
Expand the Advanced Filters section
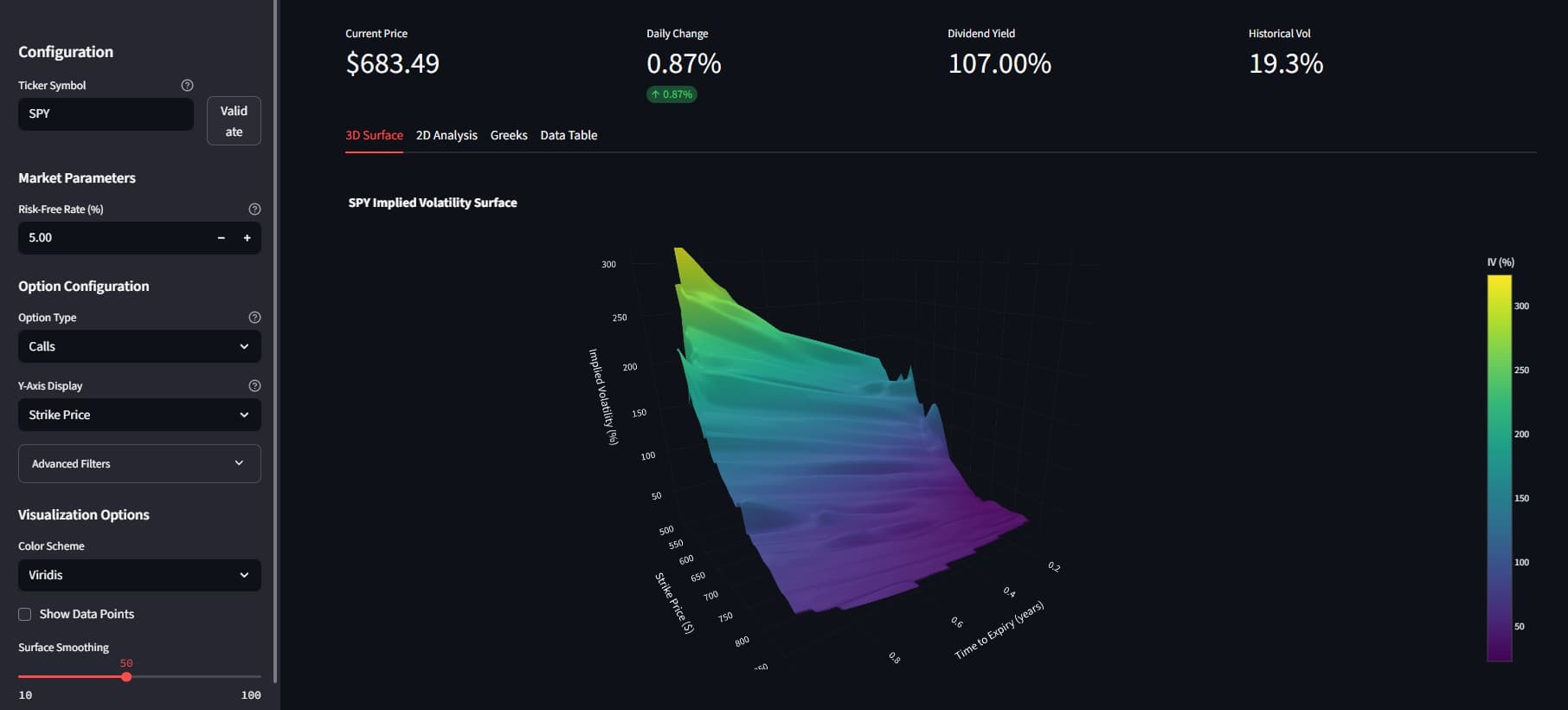click(139, 463)
